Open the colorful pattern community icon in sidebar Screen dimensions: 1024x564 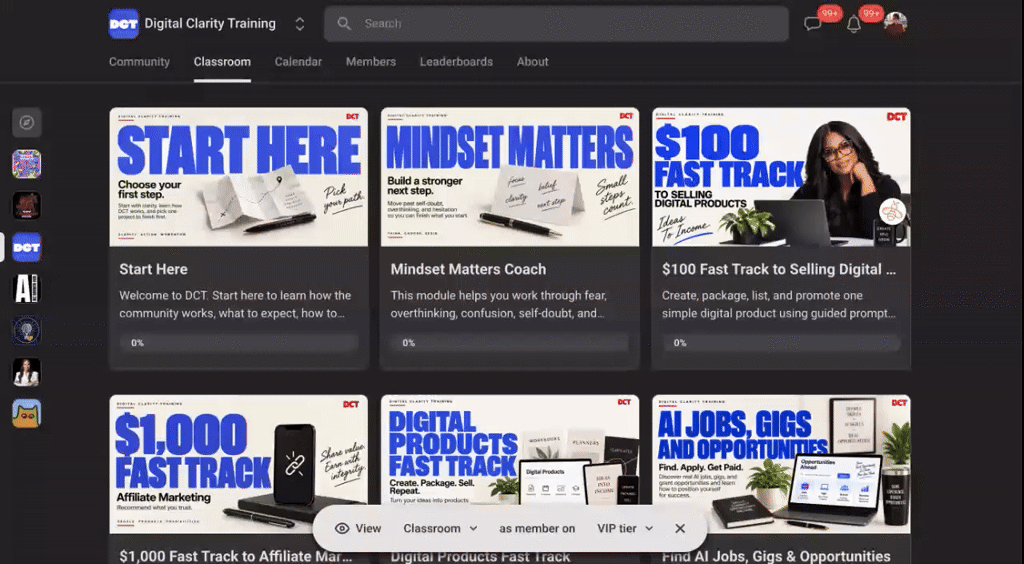coord(27,164)
